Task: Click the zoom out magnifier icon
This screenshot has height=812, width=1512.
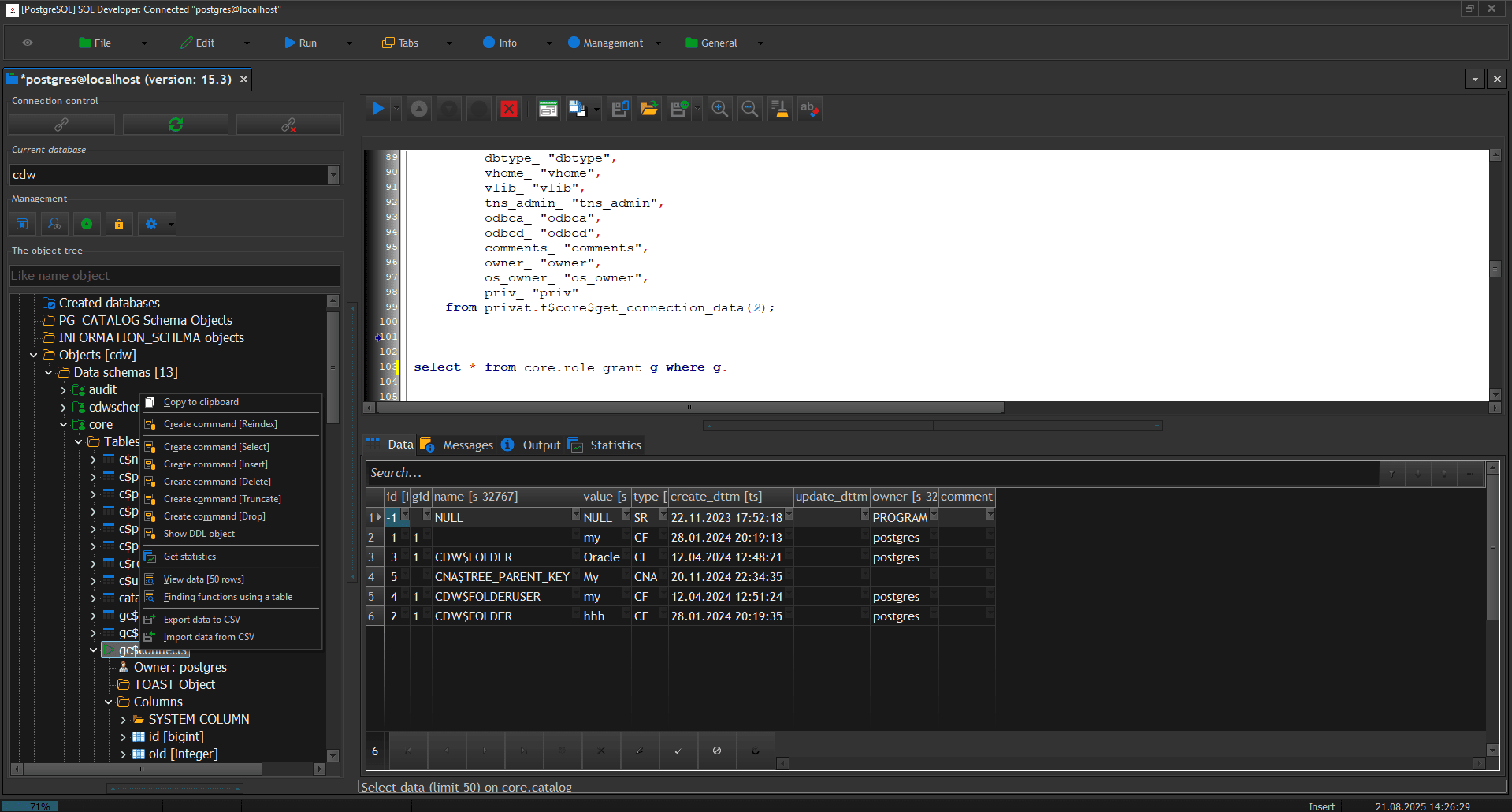Action: click(x=750, y=109)
